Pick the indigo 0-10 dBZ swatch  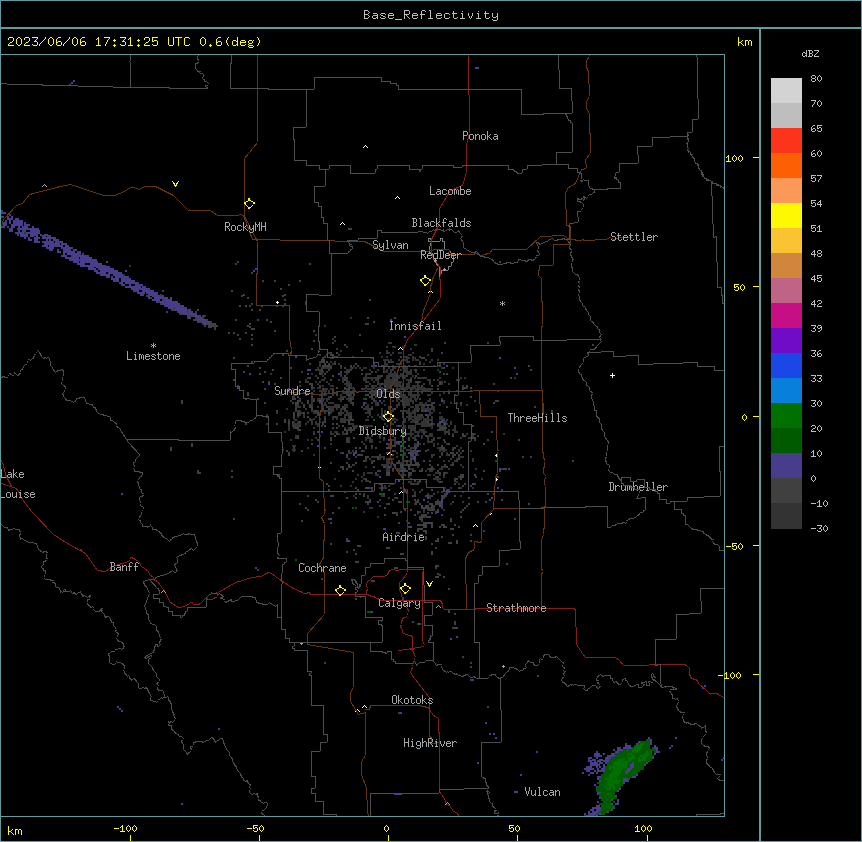(x=786, y=466)
